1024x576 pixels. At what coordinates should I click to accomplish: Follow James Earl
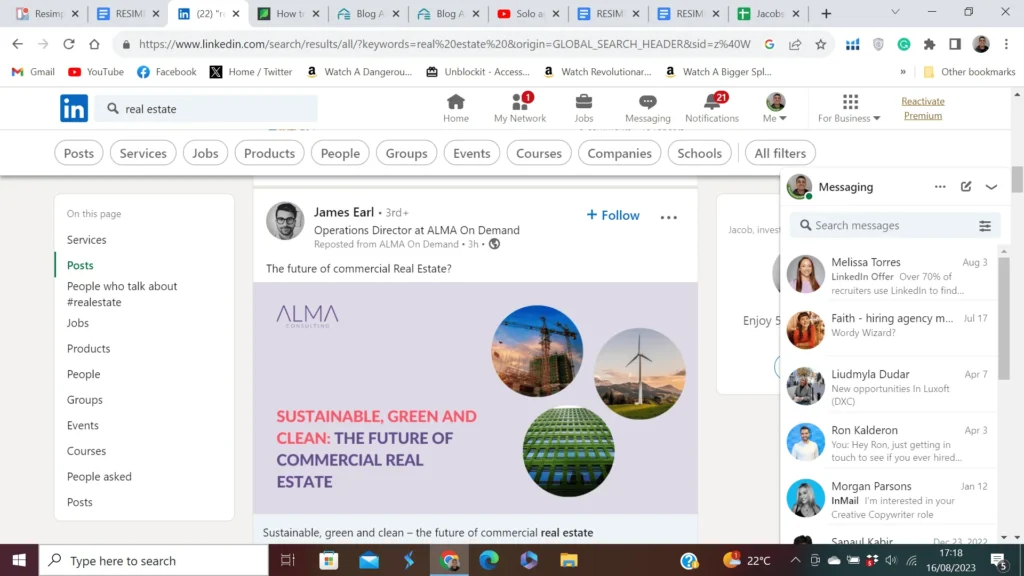pyautogui.click(x=613, y=216)
